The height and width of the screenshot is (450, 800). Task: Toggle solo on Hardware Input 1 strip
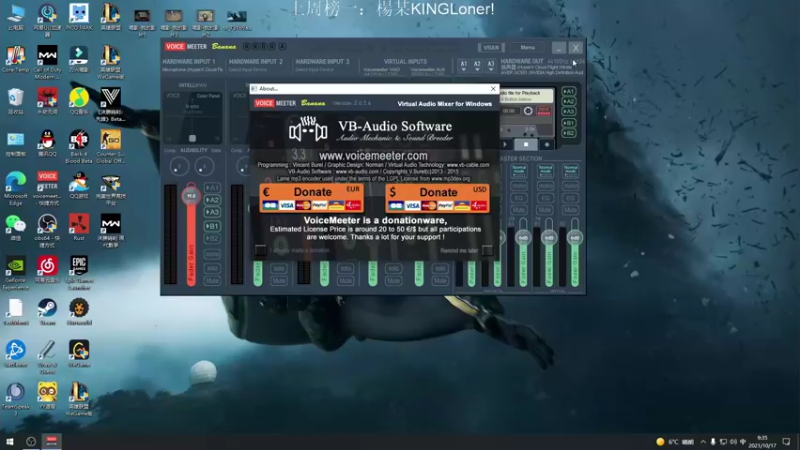(x=212, y=268)
